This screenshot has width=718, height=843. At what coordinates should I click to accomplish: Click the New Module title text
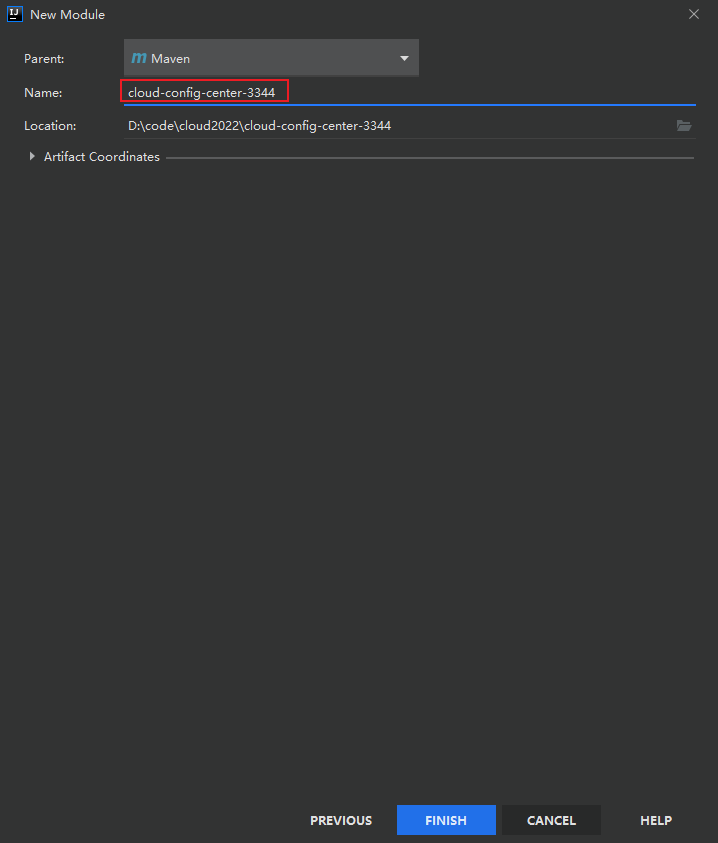tap(67, 15)
